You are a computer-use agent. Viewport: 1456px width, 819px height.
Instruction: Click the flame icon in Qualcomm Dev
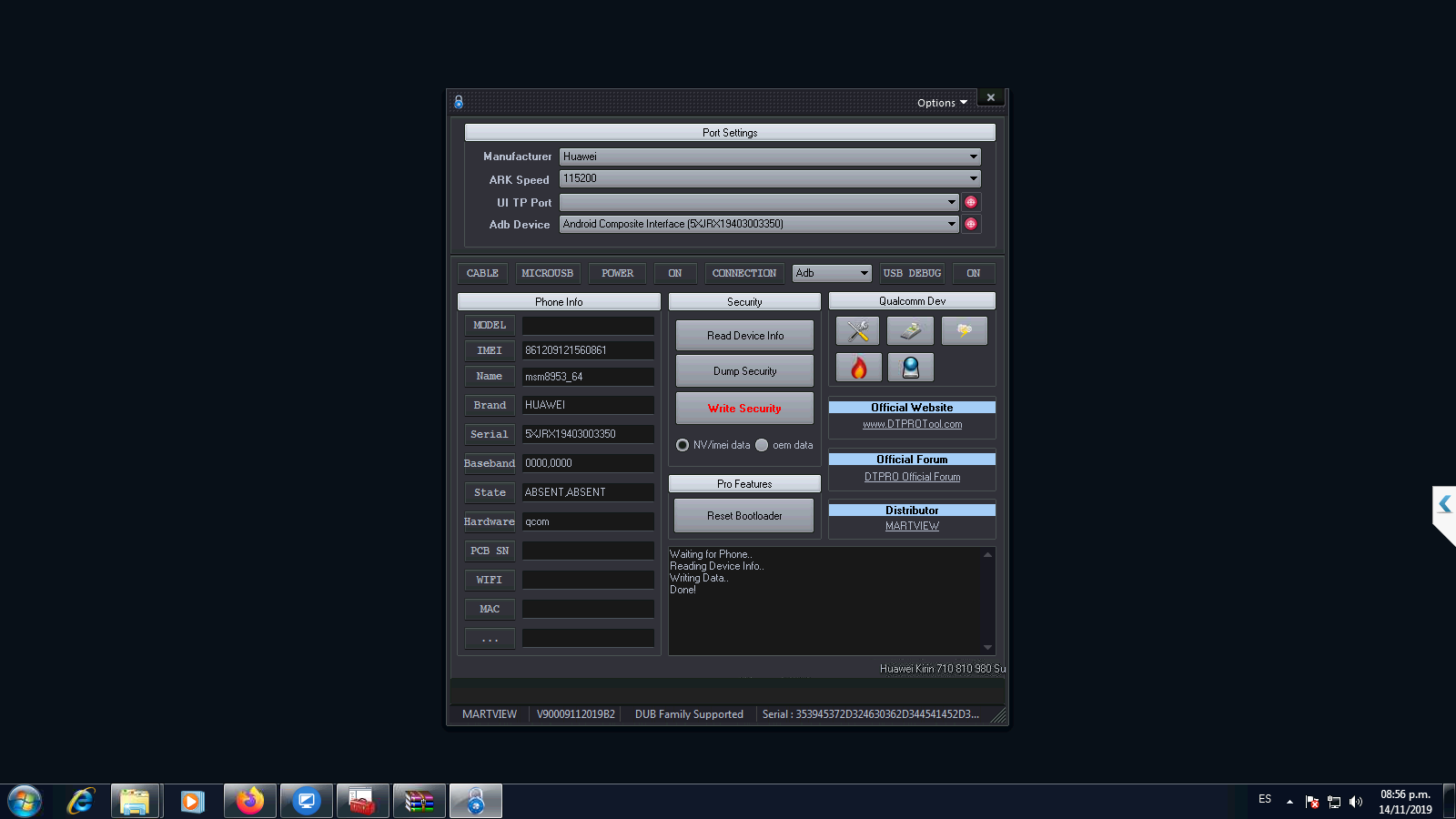[x=858, y=368]
